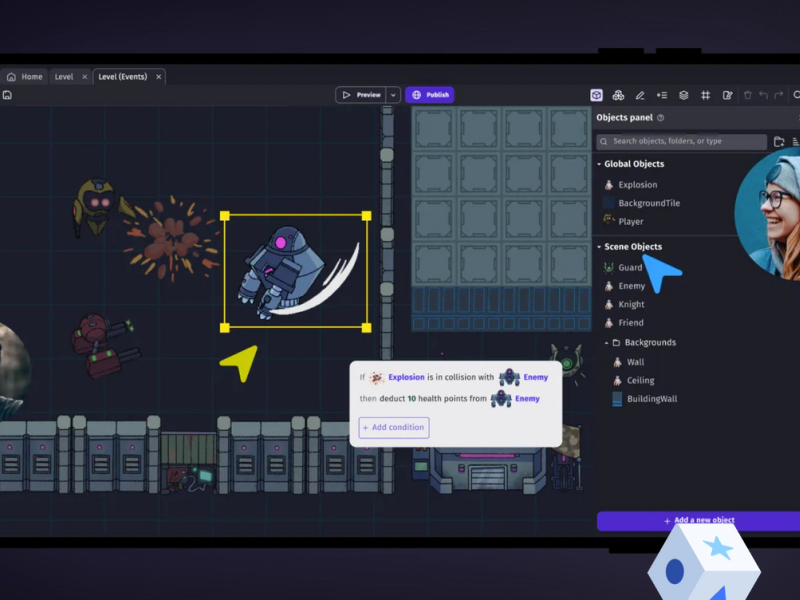Screen dimensions: 800x600
Task: Collapse the Global Objects section
Action: click(599, 164)
